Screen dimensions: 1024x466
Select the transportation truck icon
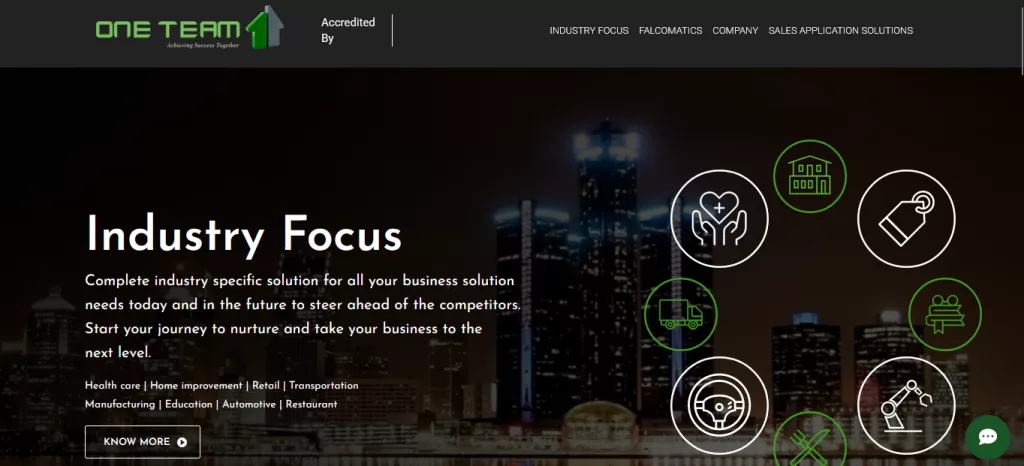pos(680,315)
